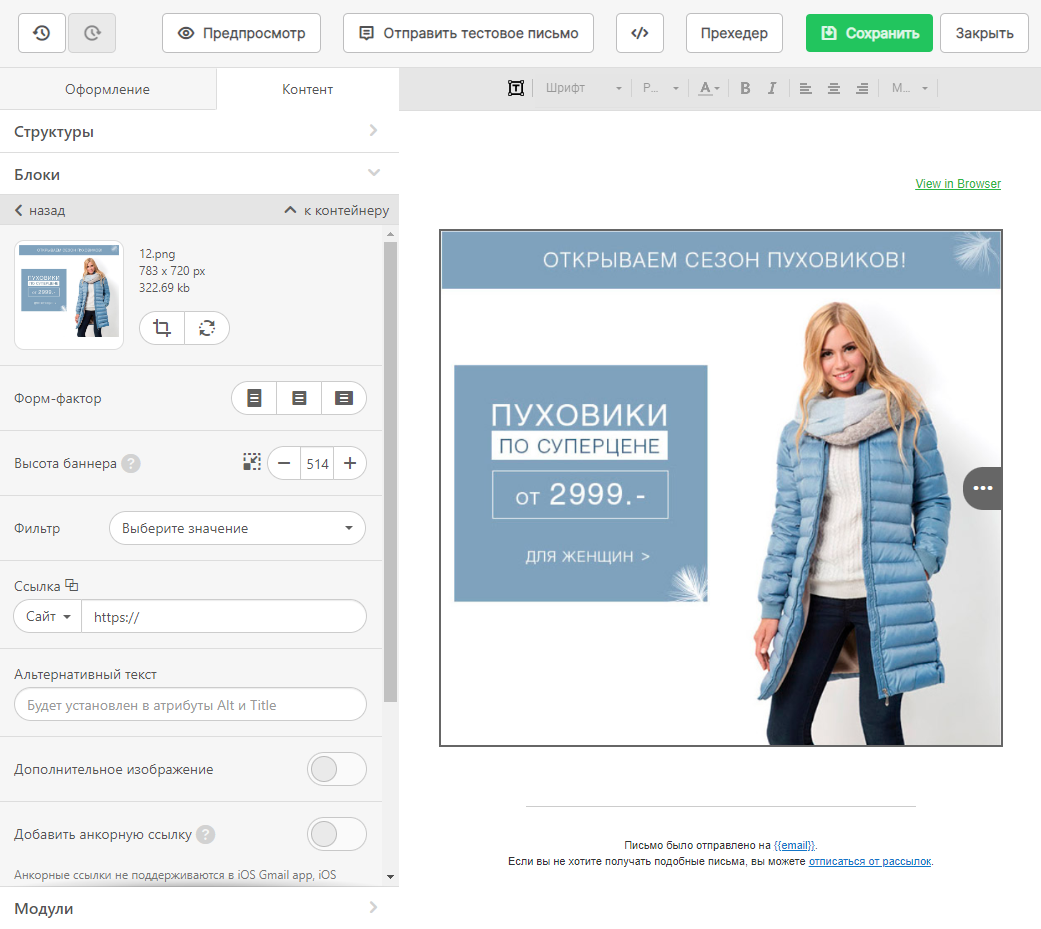Click the replace image icon

click(207, 328)
